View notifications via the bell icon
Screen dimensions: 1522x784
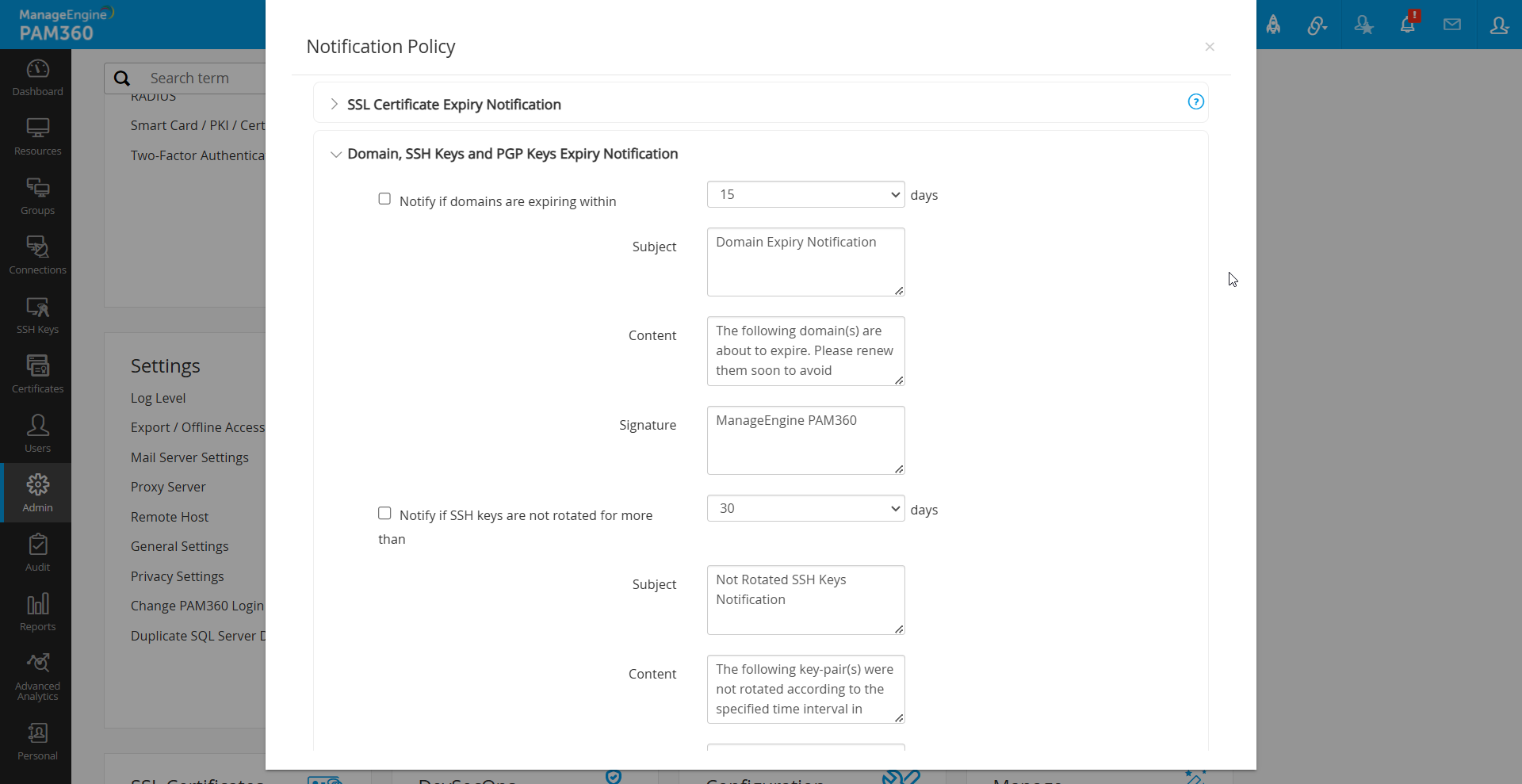(x=1409, y=24)
